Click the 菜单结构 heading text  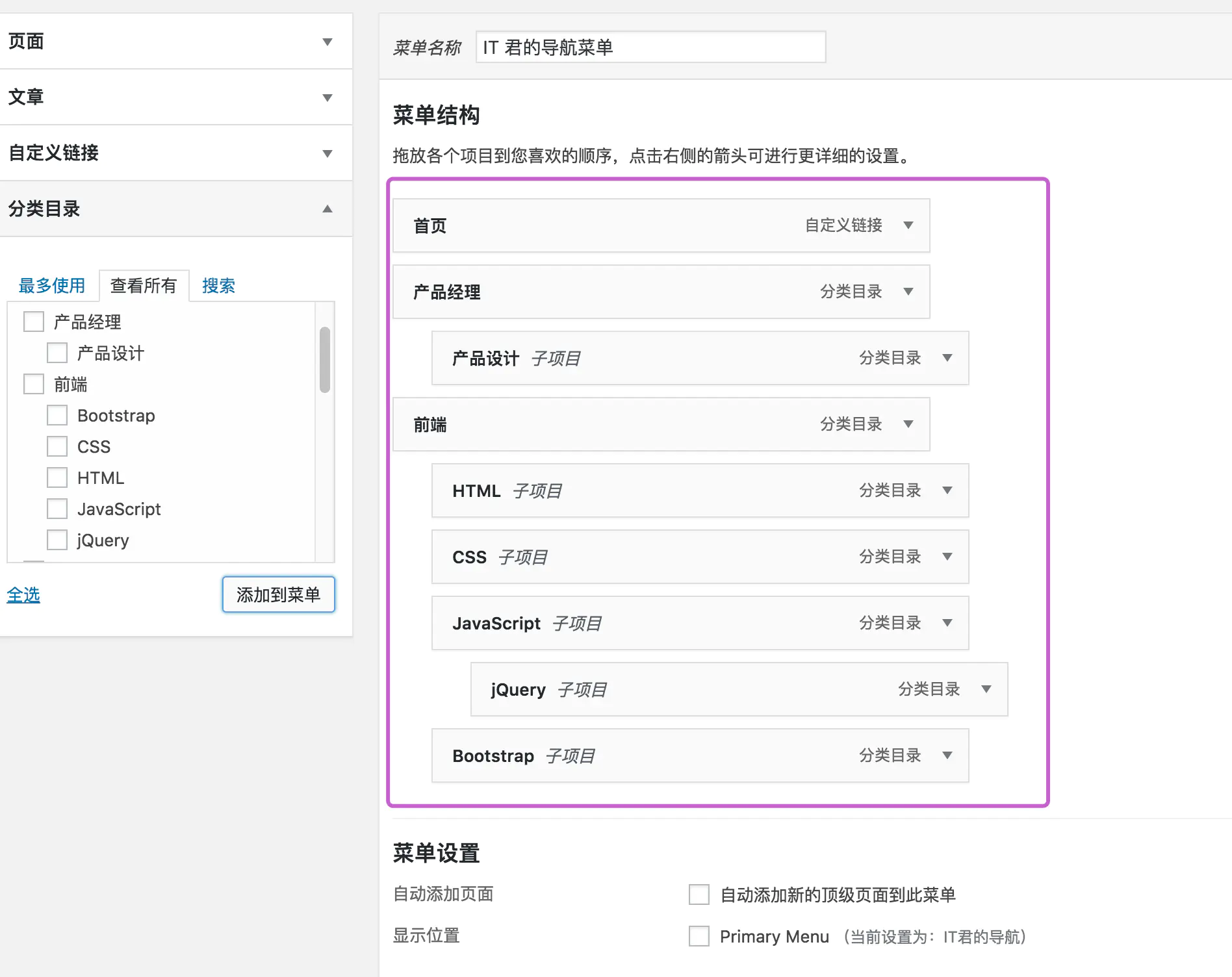[x=436, y=115]
